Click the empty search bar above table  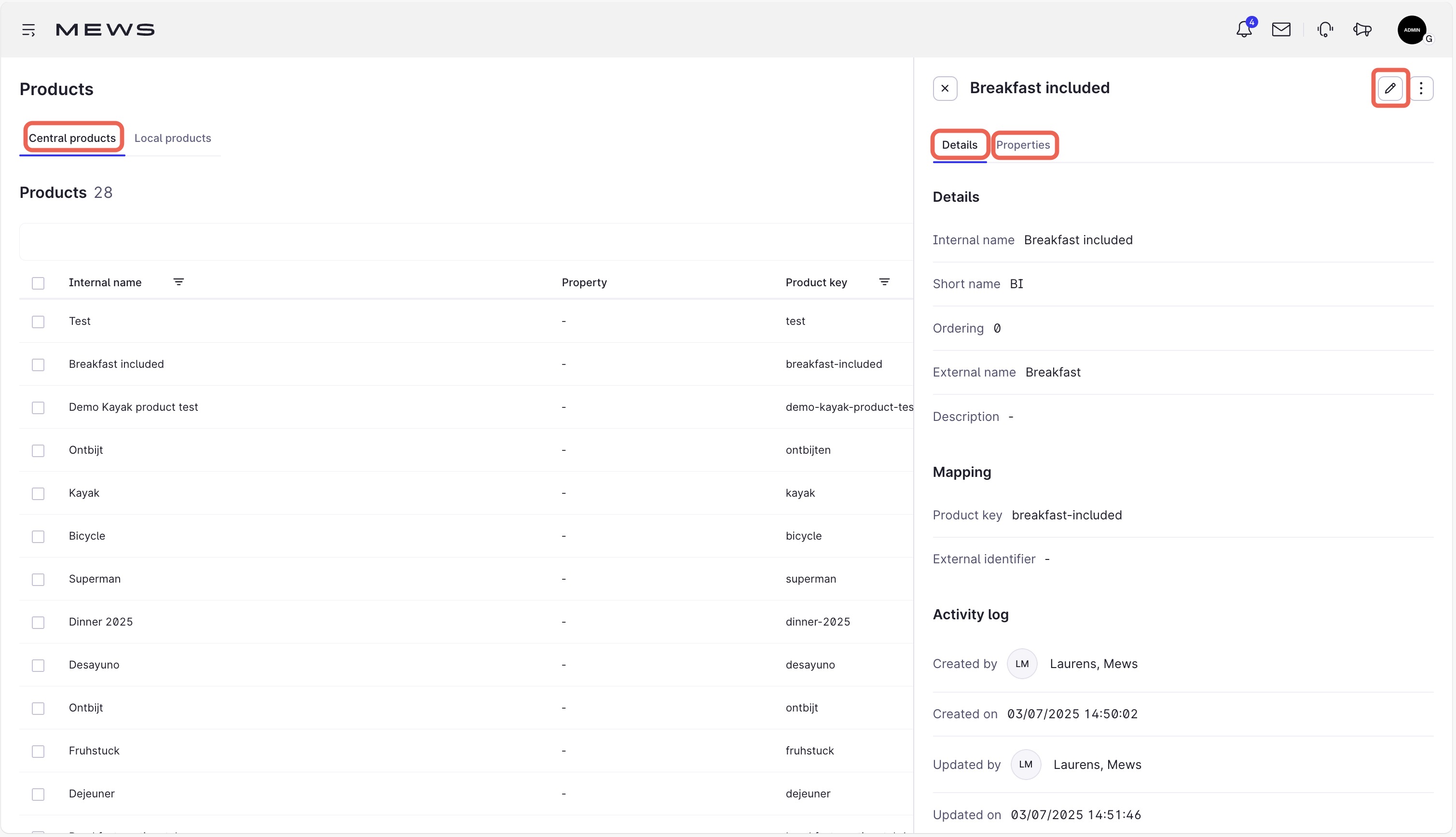click(x=465, y=242)
